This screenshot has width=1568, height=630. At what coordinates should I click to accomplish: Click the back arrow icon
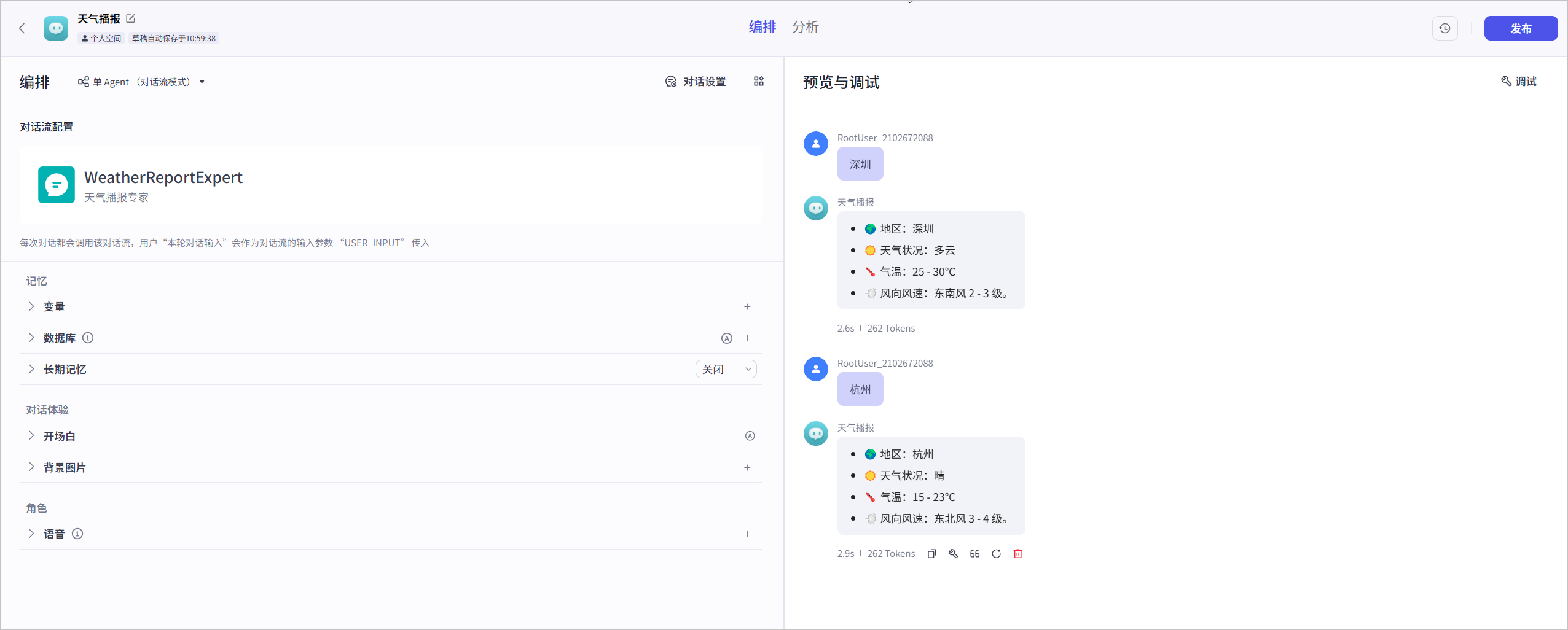[22, 28]
